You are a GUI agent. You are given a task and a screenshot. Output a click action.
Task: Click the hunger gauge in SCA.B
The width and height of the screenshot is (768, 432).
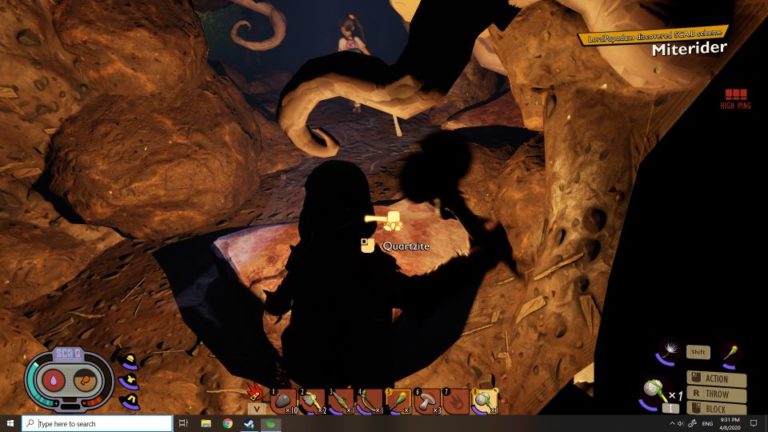(x=87, y=379)
